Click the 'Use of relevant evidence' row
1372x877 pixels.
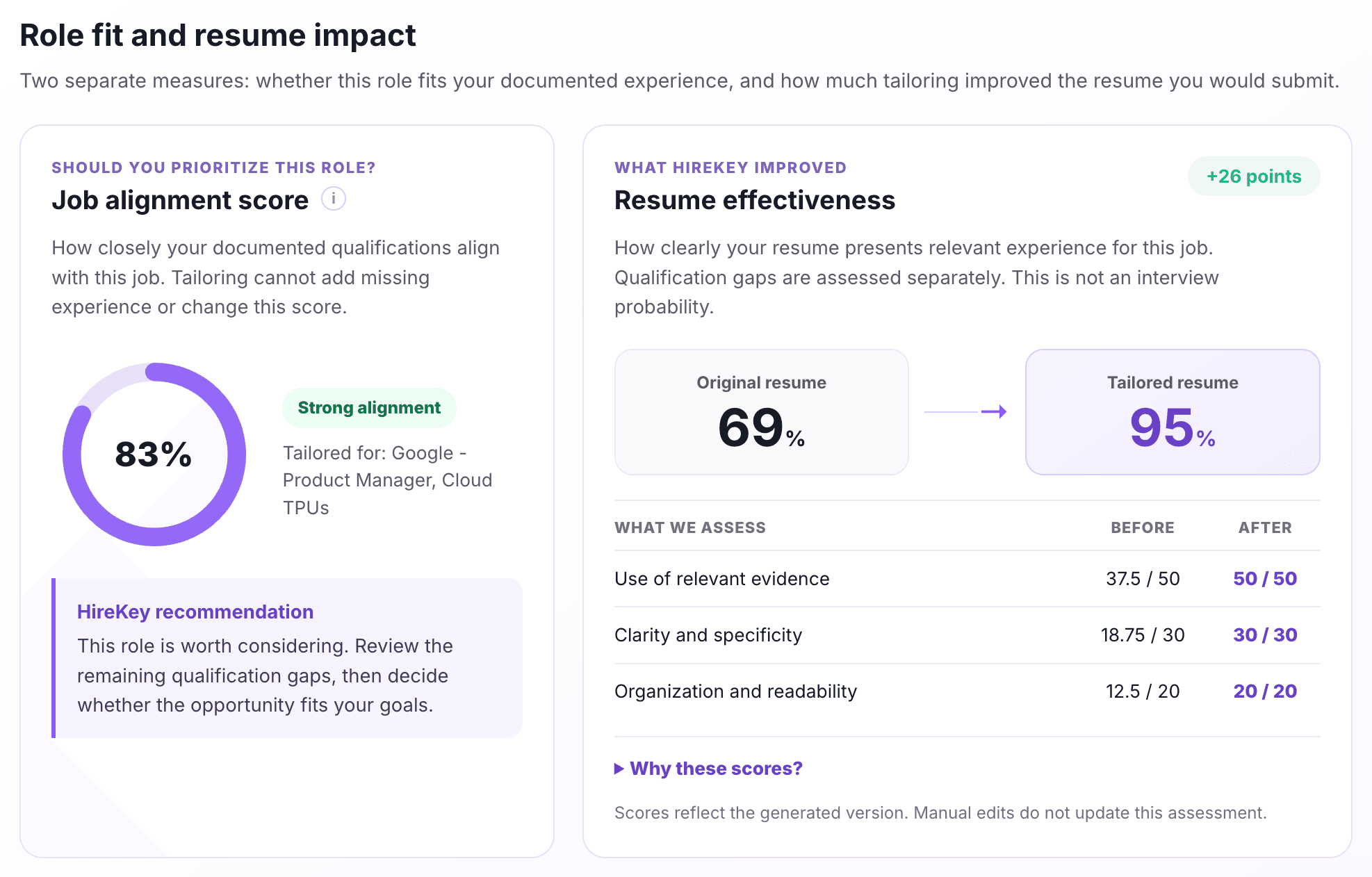click(x=967, y=579)
